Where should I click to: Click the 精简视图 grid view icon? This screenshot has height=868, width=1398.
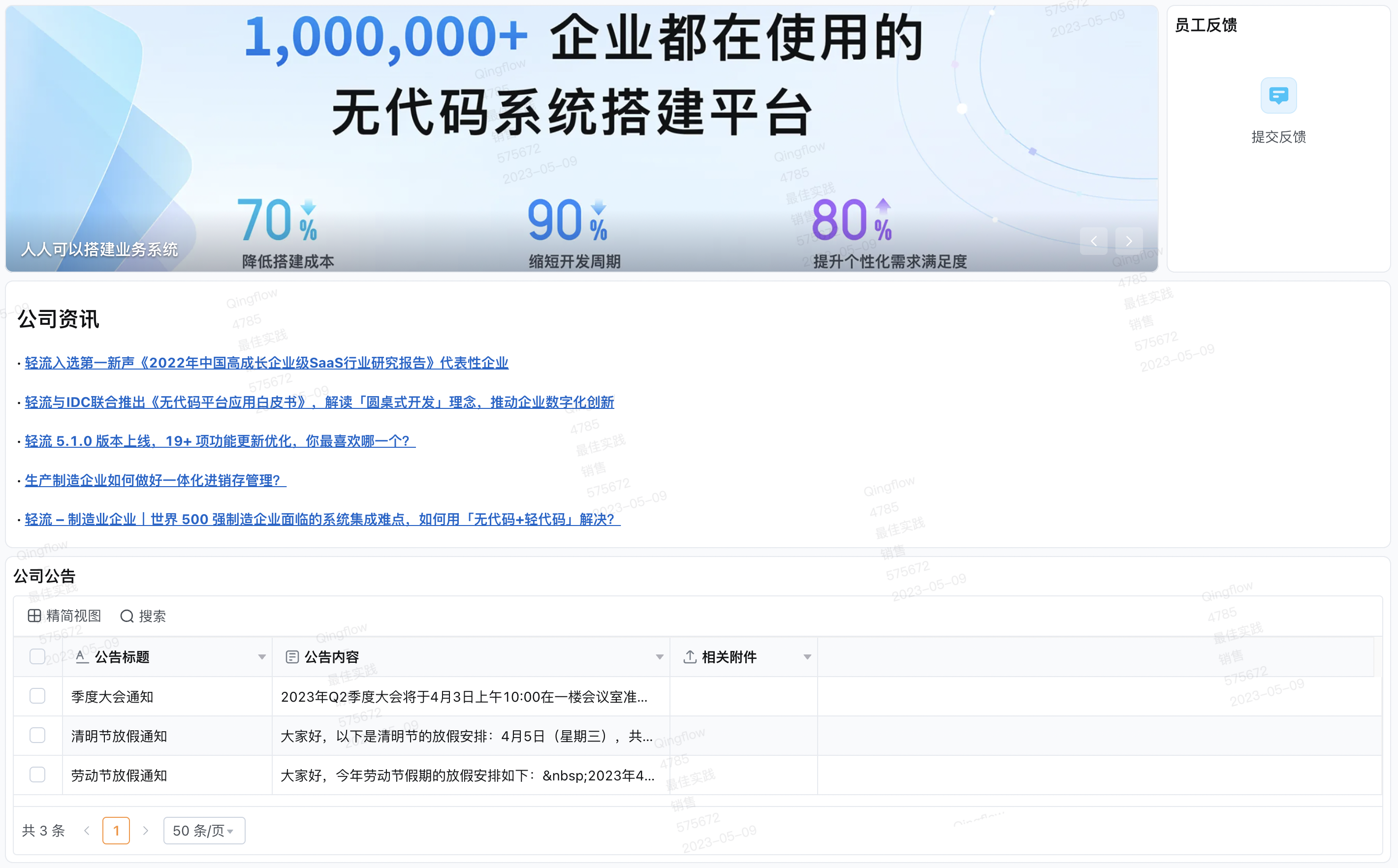pos(34,616)
